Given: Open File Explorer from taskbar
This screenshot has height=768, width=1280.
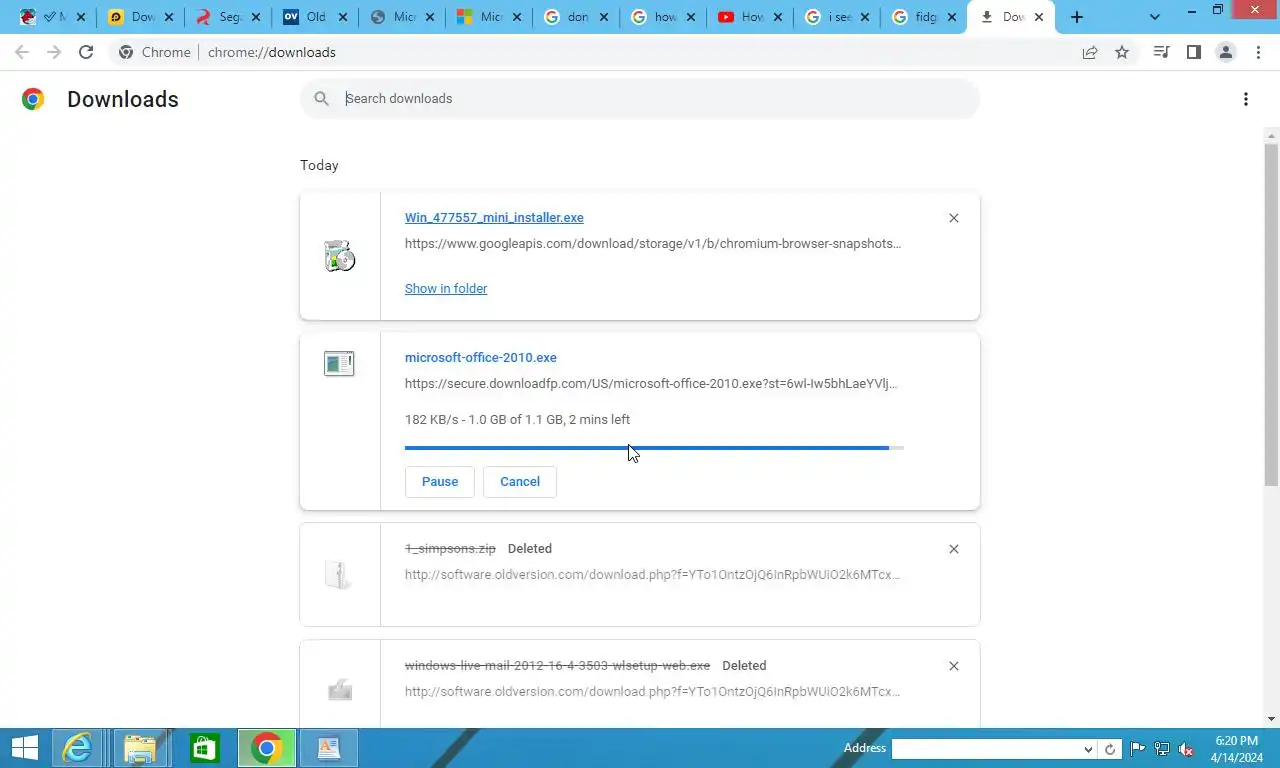Looking at the screenshot, I should click(x=140, y=748).
